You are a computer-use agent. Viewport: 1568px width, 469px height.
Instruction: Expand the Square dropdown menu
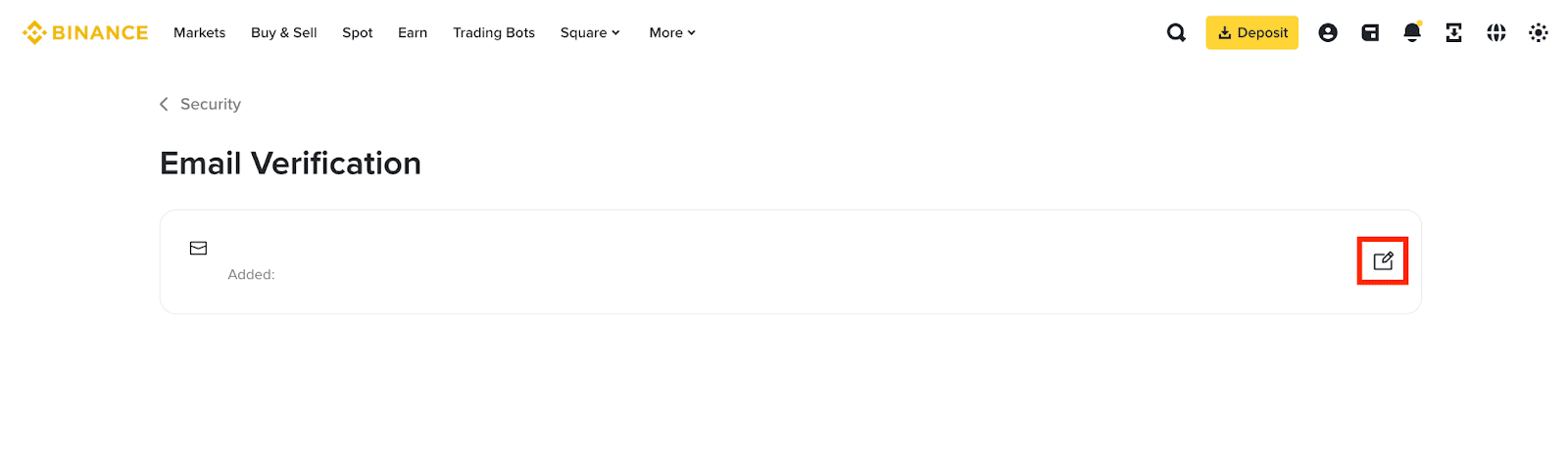[x=590, y=32]
